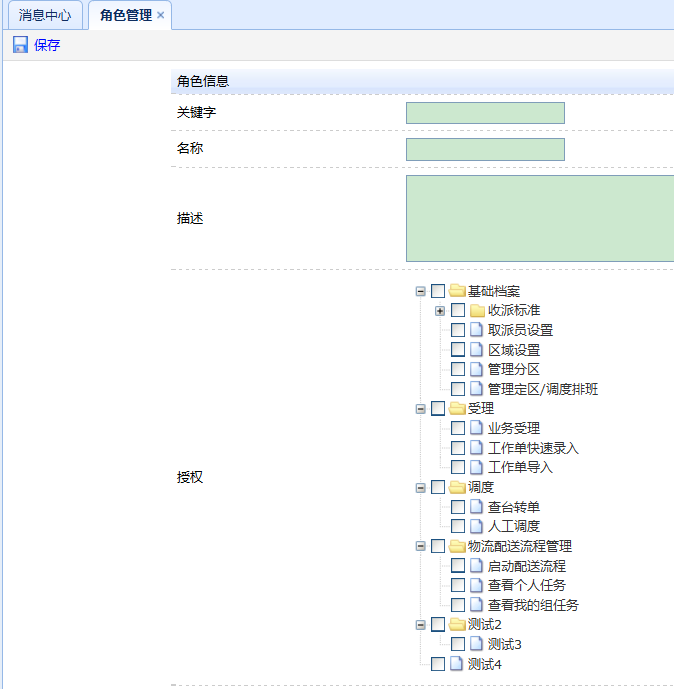The image size is (674, 689).
Task: Click the 业务受理 page icon
Action: (x=476, y=428)
